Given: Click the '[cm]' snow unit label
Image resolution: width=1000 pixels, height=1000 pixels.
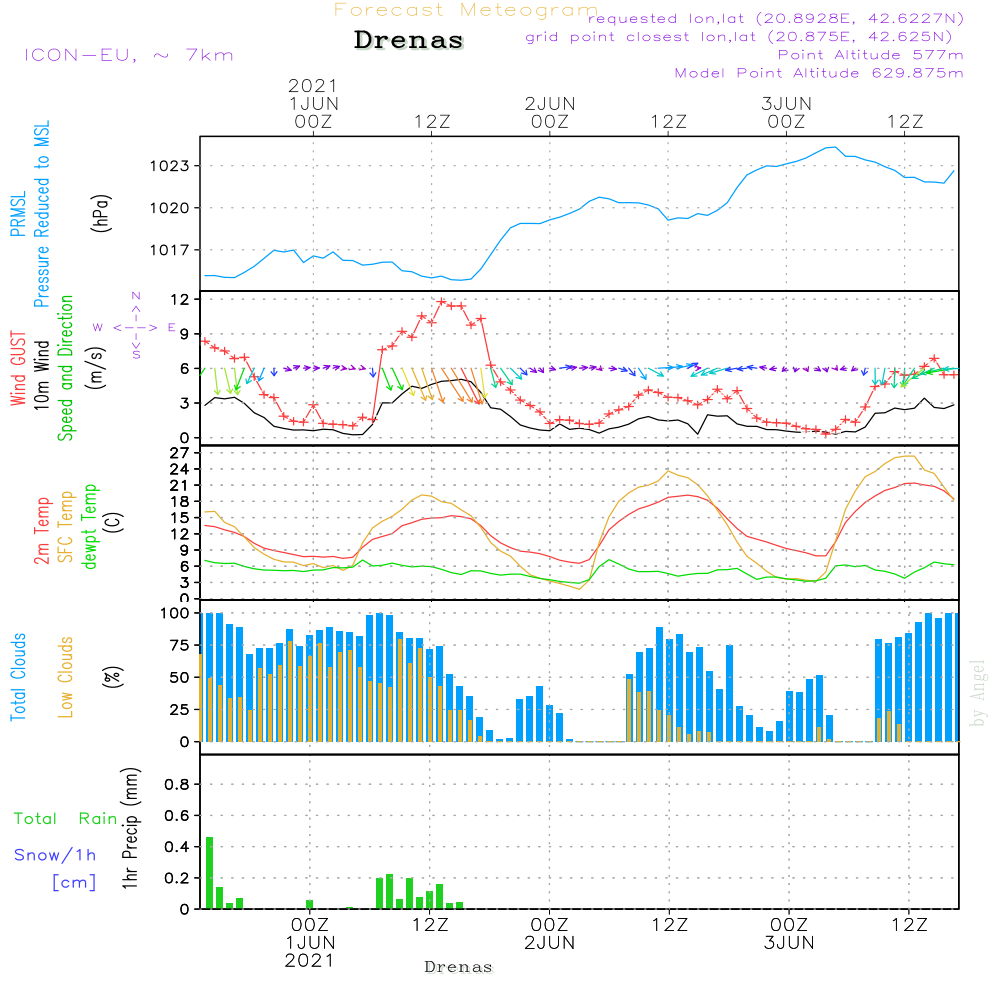Looking at the screenshot, I should point(74,882).
